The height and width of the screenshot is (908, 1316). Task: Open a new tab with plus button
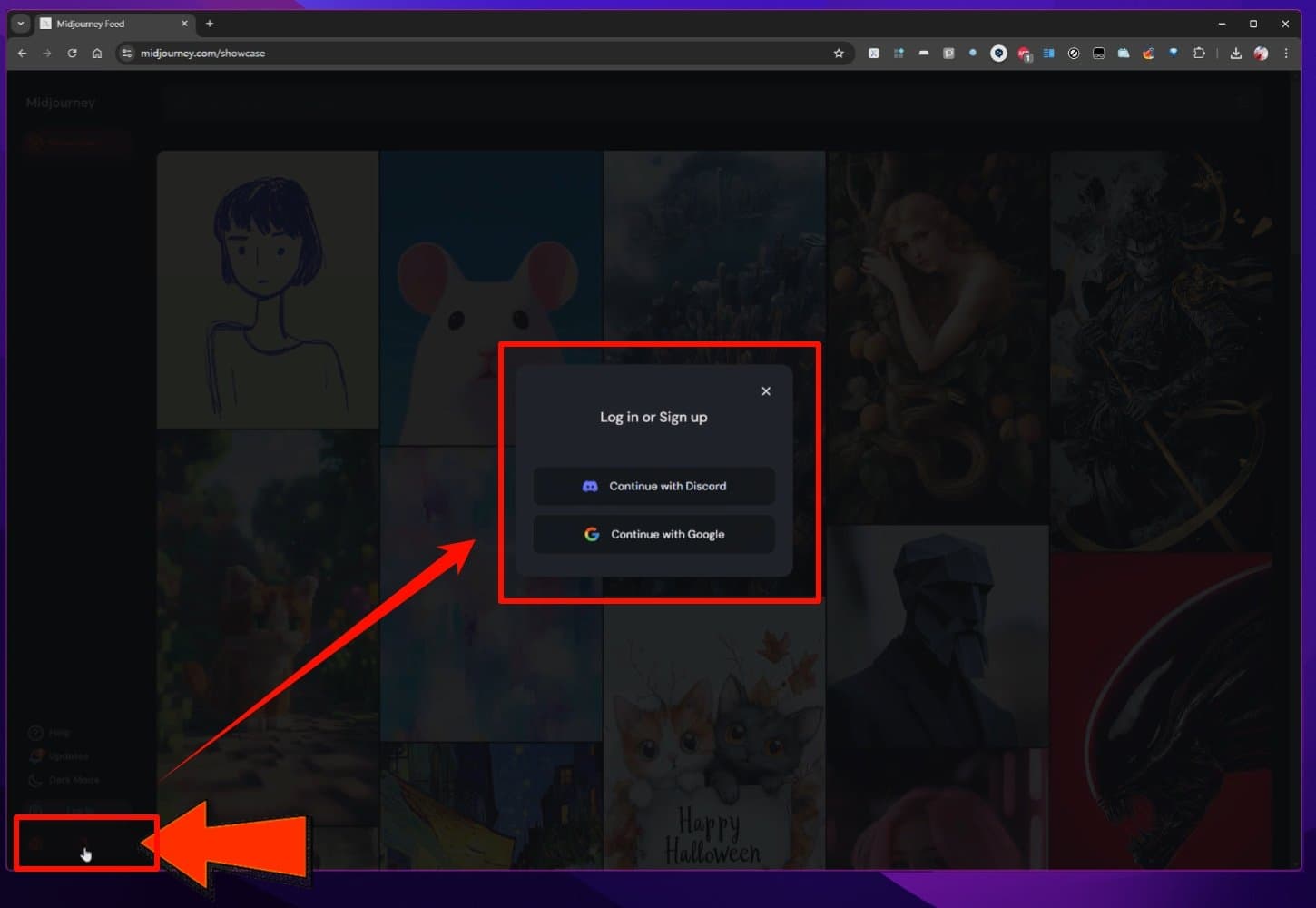210,24
